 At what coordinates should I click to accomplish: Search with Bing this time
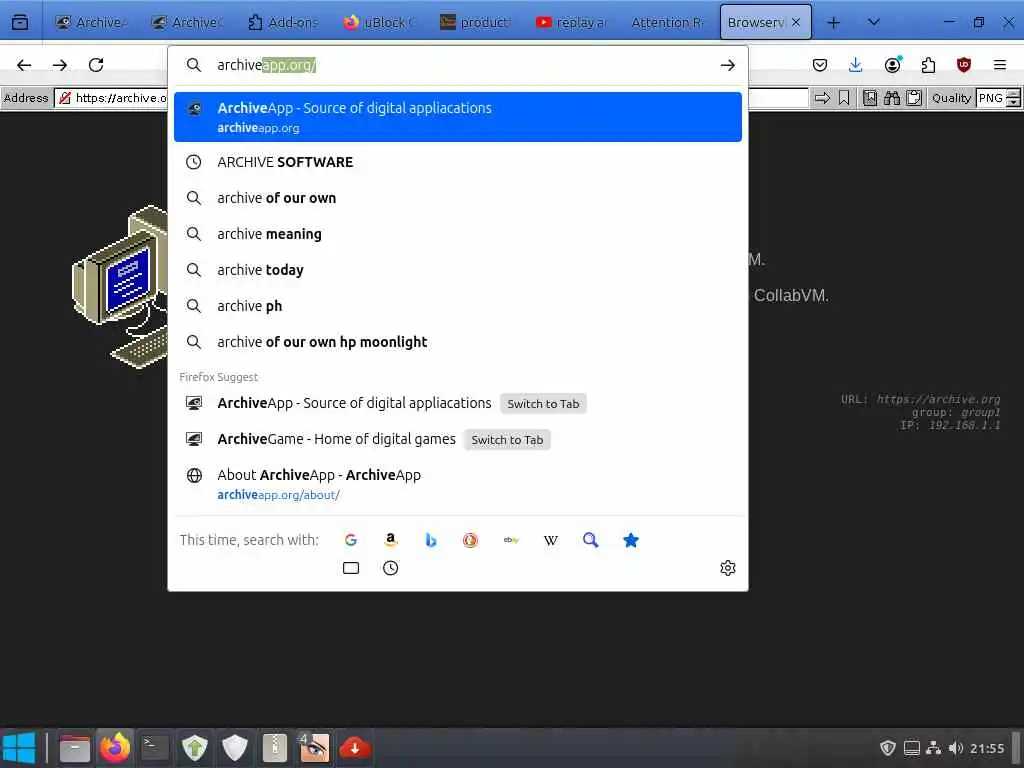430,540
